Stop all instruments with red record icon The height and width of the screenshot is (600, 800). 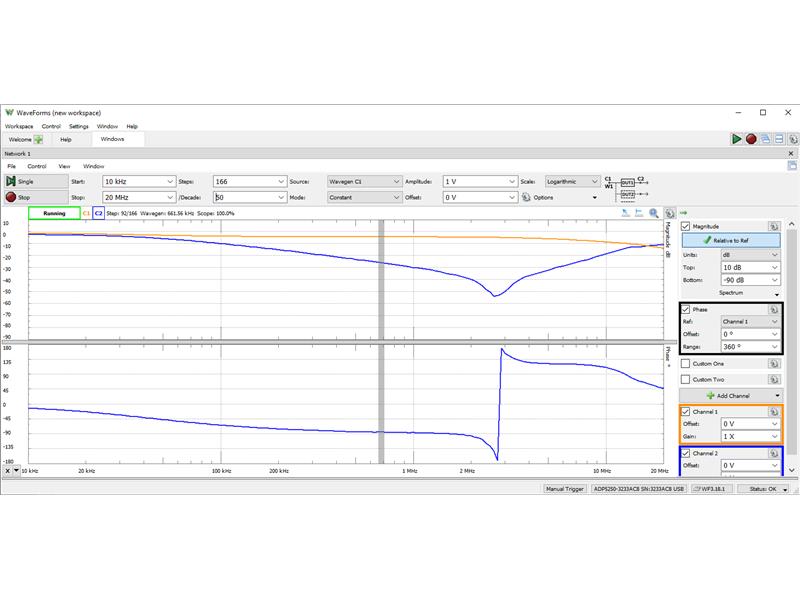coord(751,139)
